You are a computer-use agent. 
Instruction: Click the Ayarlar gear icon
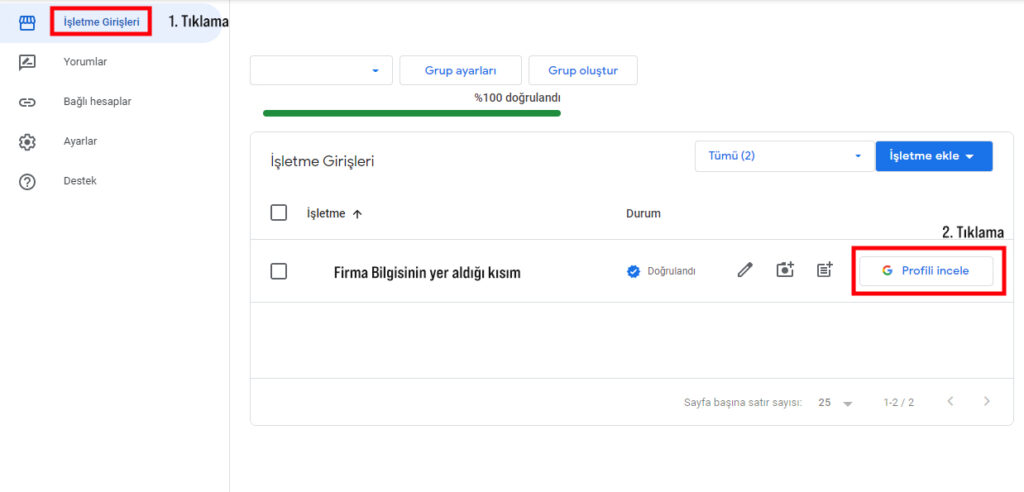(27, 142)
